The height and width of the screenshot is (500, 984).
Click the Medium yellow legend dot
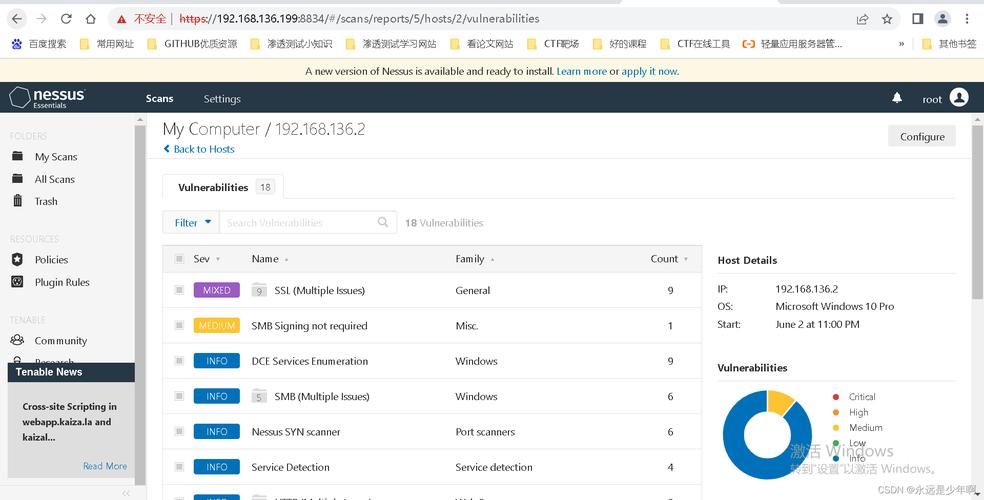point(835,428)
